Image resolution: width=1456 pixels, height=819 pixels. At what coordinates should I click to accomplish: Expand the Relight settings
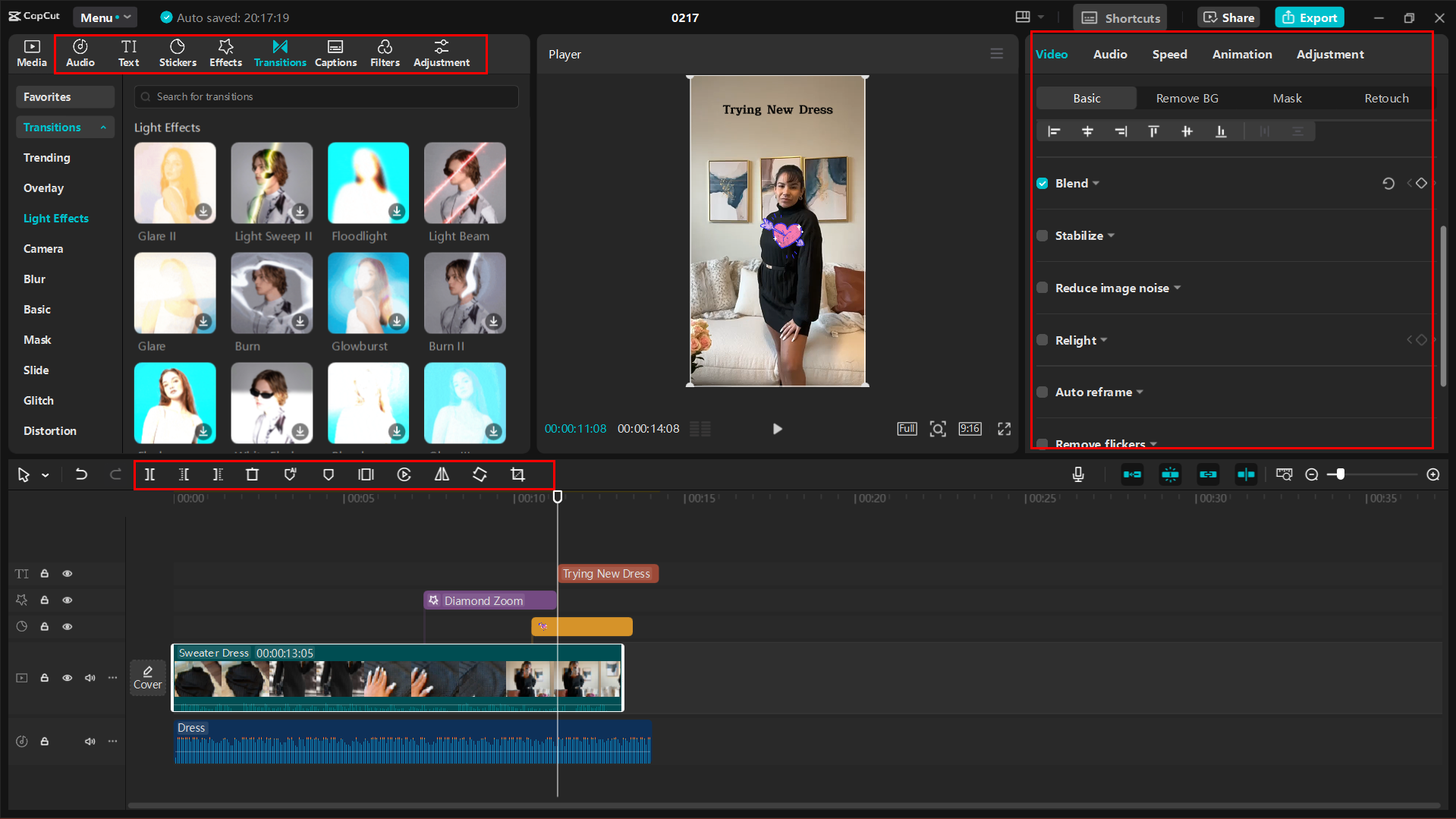click(1105, 340)
